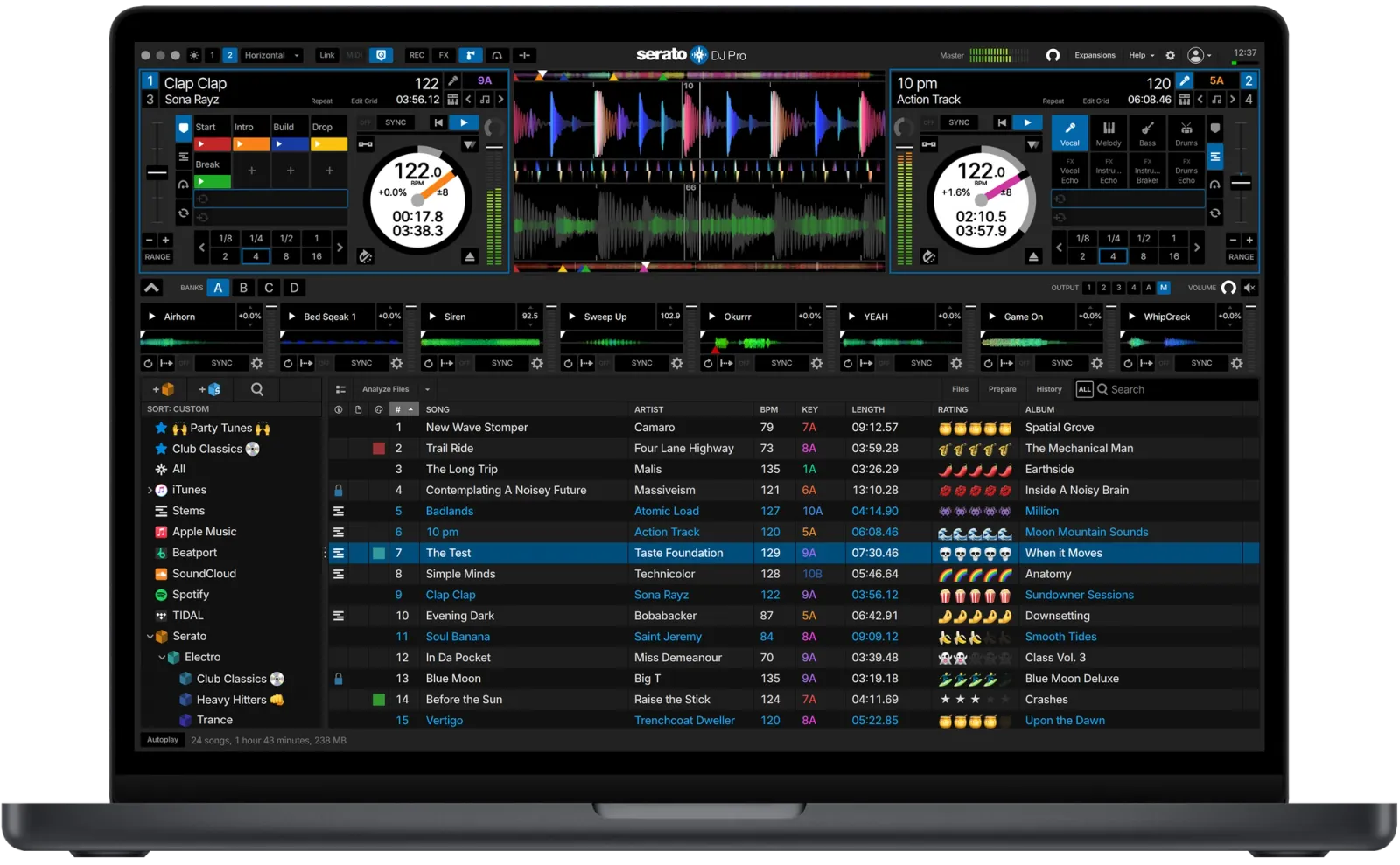This screenshot has width=1400, height=865.
Task: Click the circular-arrows icon on Clap Clap deck
Action: pos(183,213)
